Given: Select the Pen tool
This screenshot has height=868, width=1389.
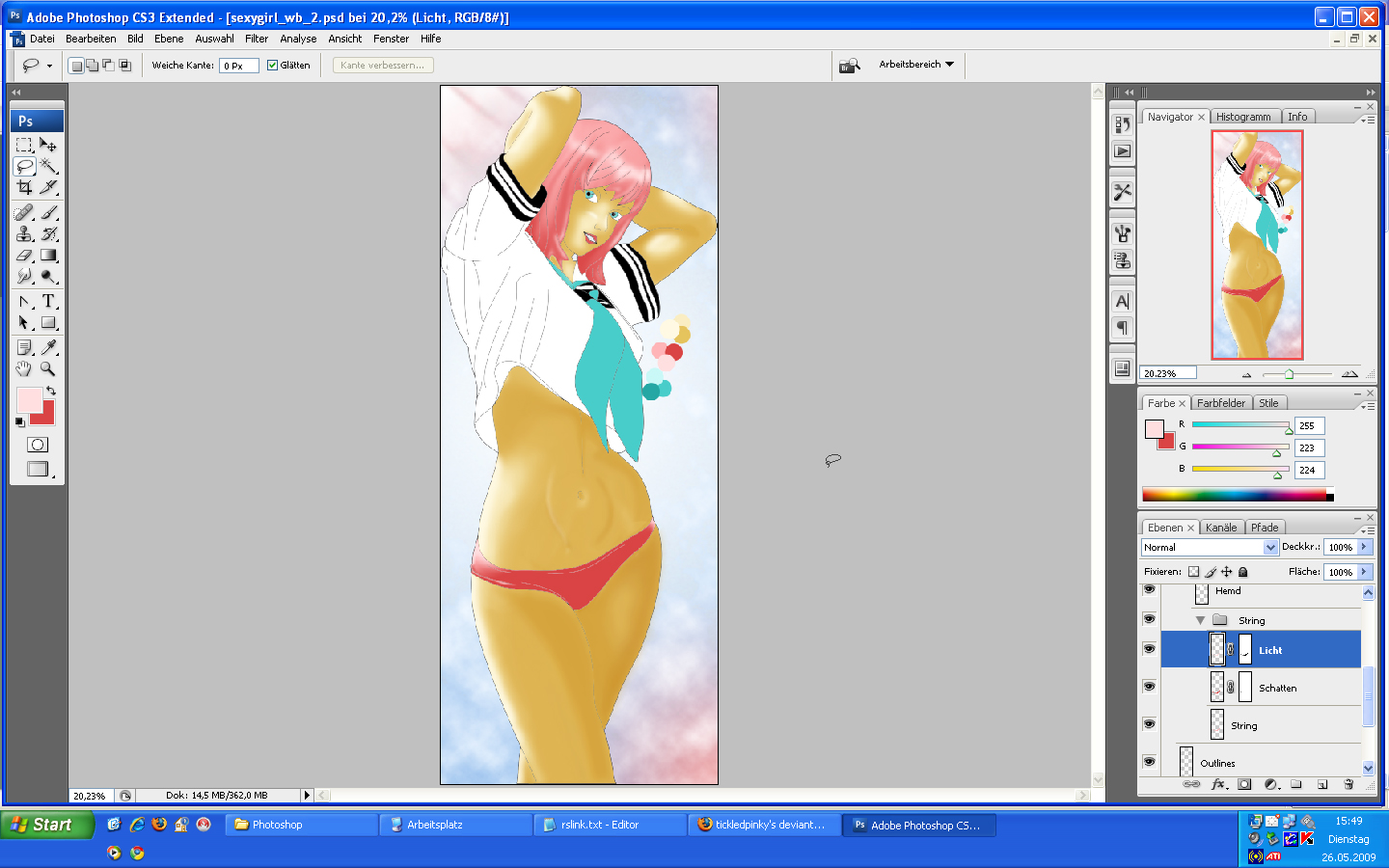Looking at the screenshot, I should [25, 301].
